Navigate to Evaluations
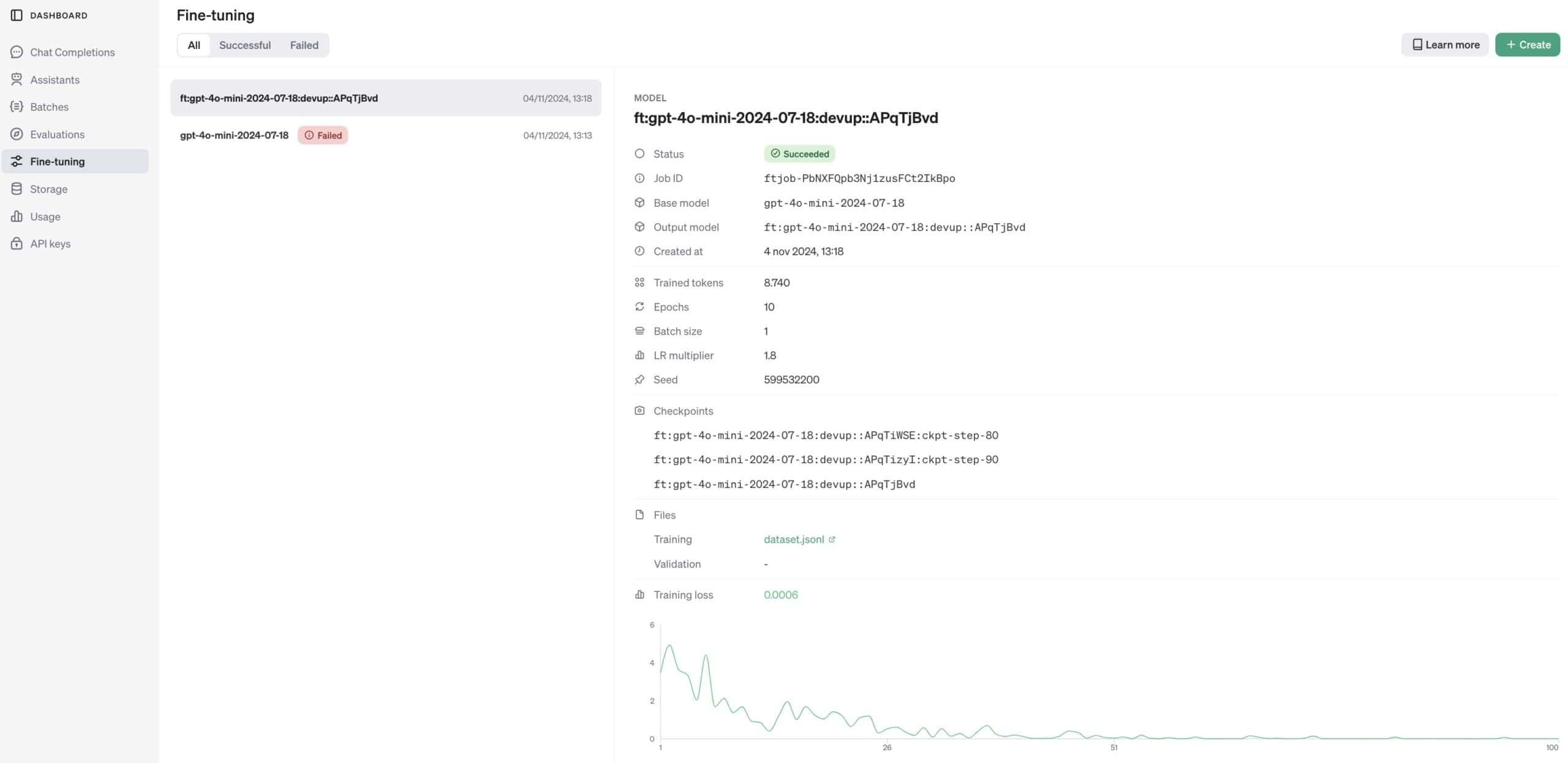This screenshot has width=1568, height=763. click(x=57, y=134)
